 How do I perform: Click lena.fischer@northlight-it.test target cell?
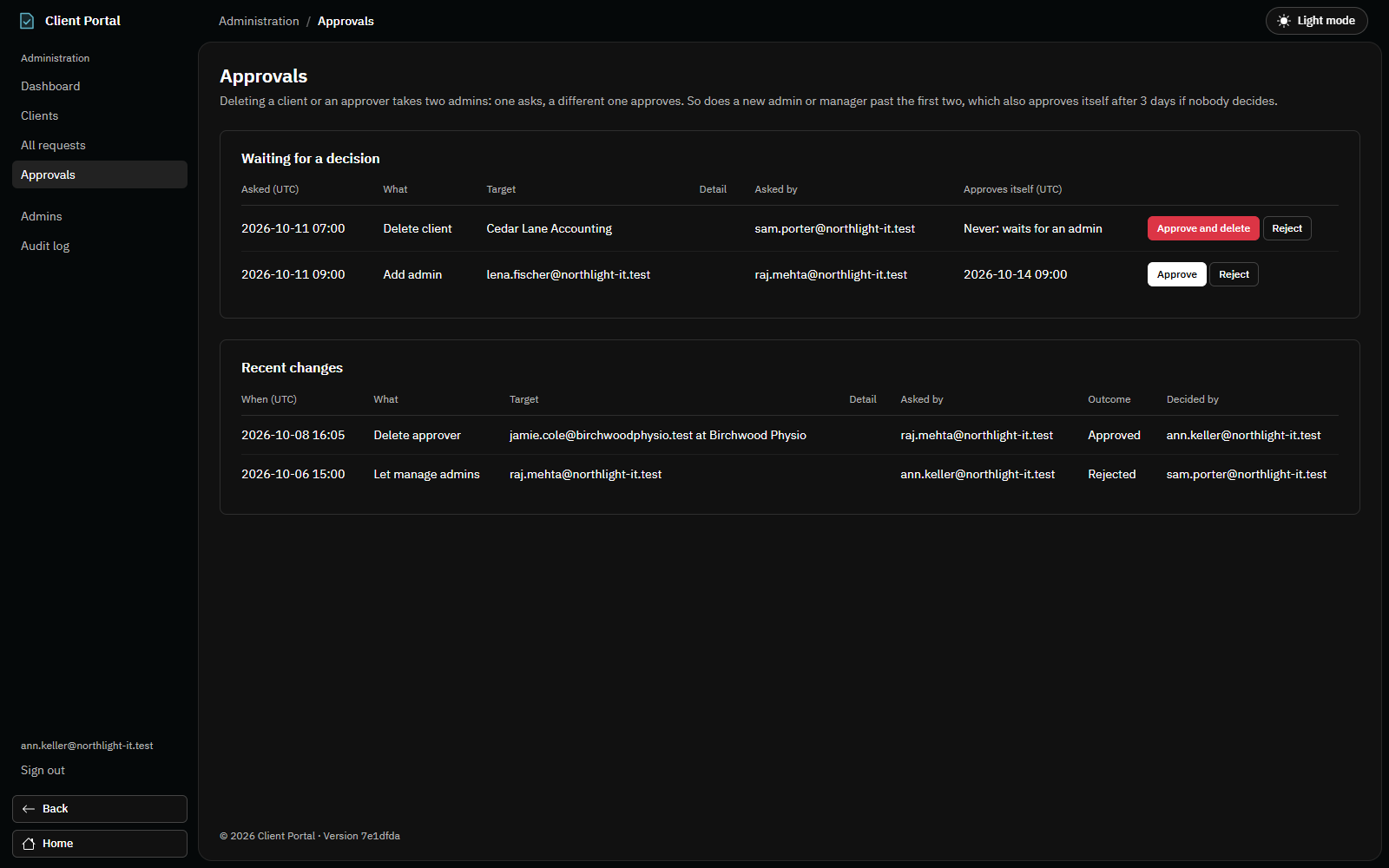tap(568, 274)
